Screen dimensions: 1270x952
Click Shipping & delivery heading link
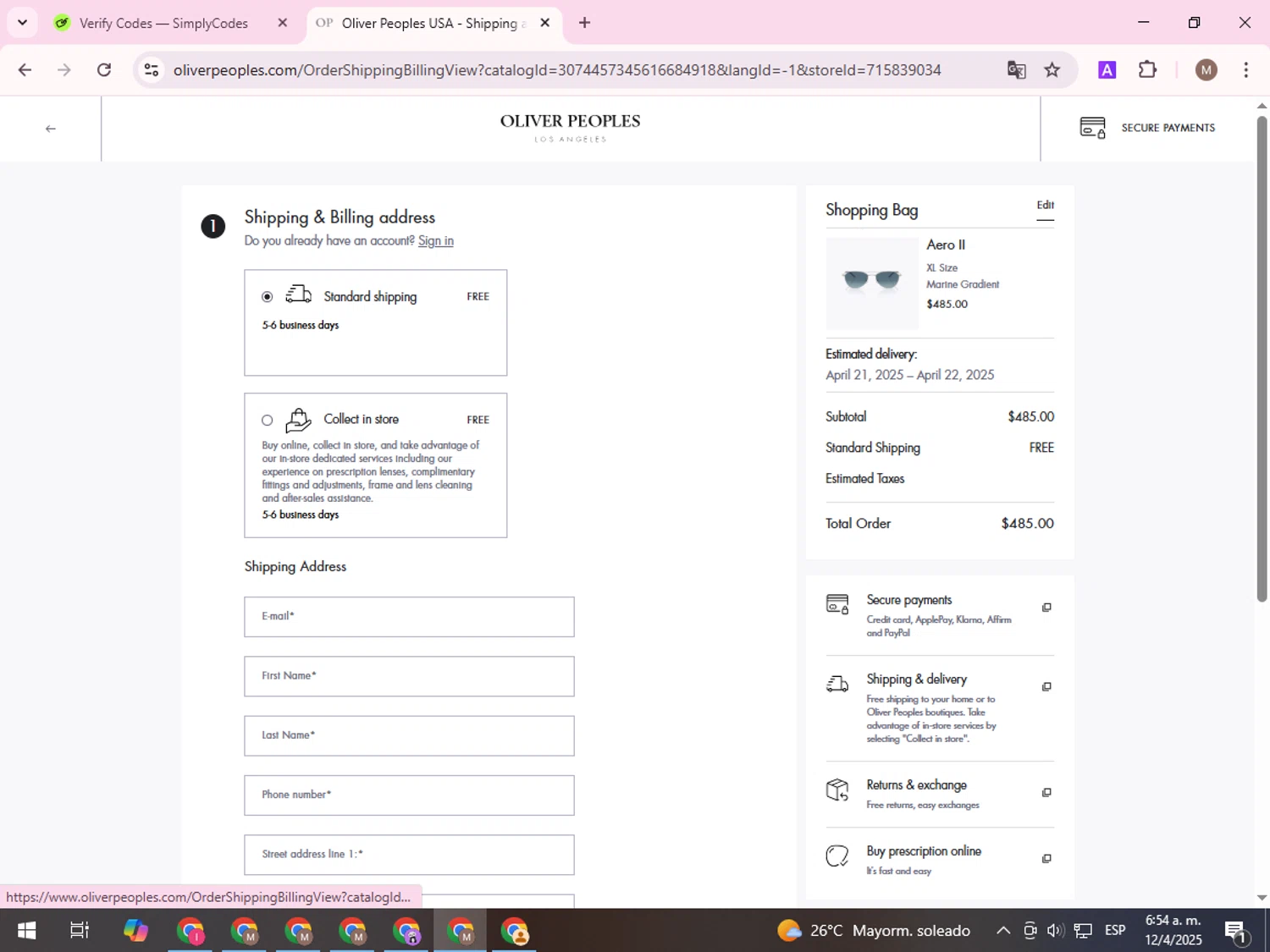[916, 680]
